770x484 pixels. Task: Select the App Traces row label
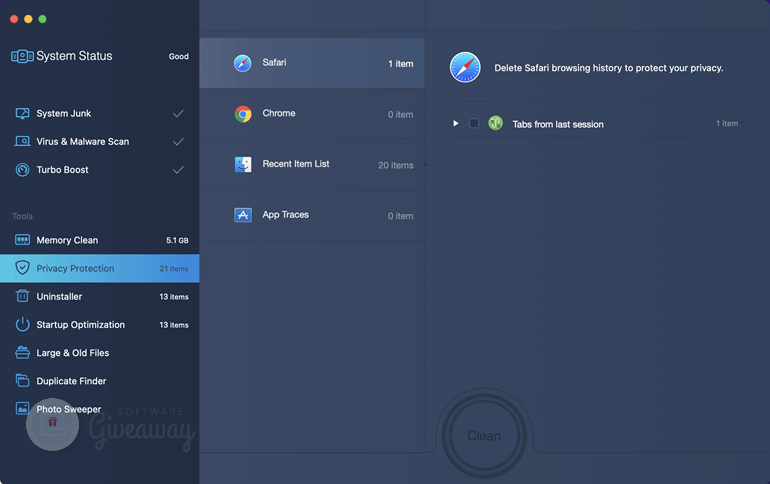285,215
